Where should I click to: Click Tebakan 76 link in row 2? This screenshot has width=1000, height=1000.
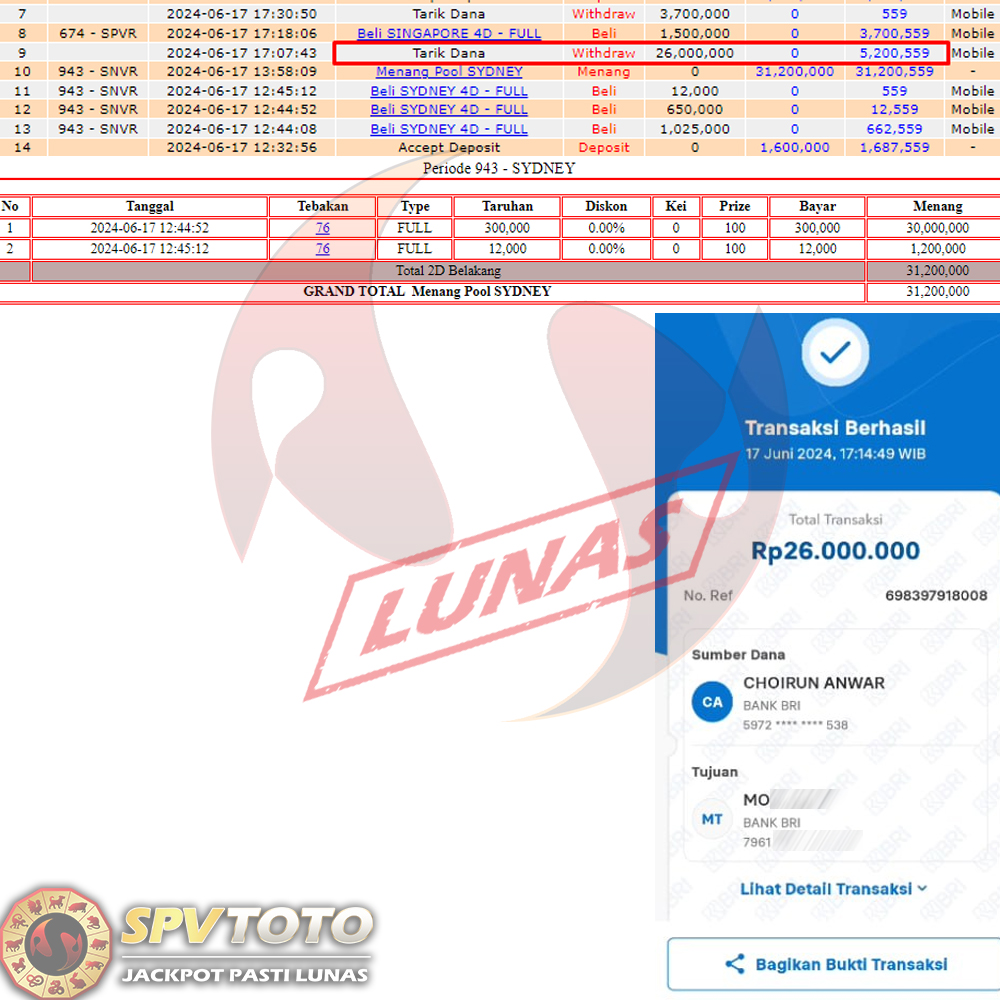coord(323,249)
